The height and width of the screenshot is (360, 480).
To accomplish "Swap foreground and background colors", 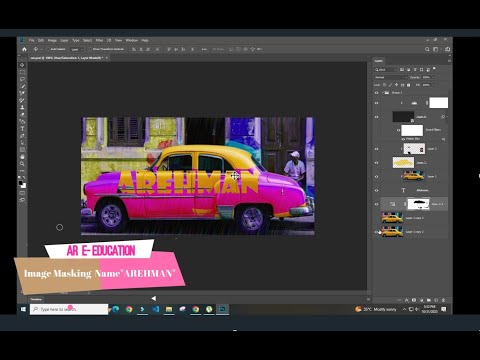I will [x=24, y=178].
